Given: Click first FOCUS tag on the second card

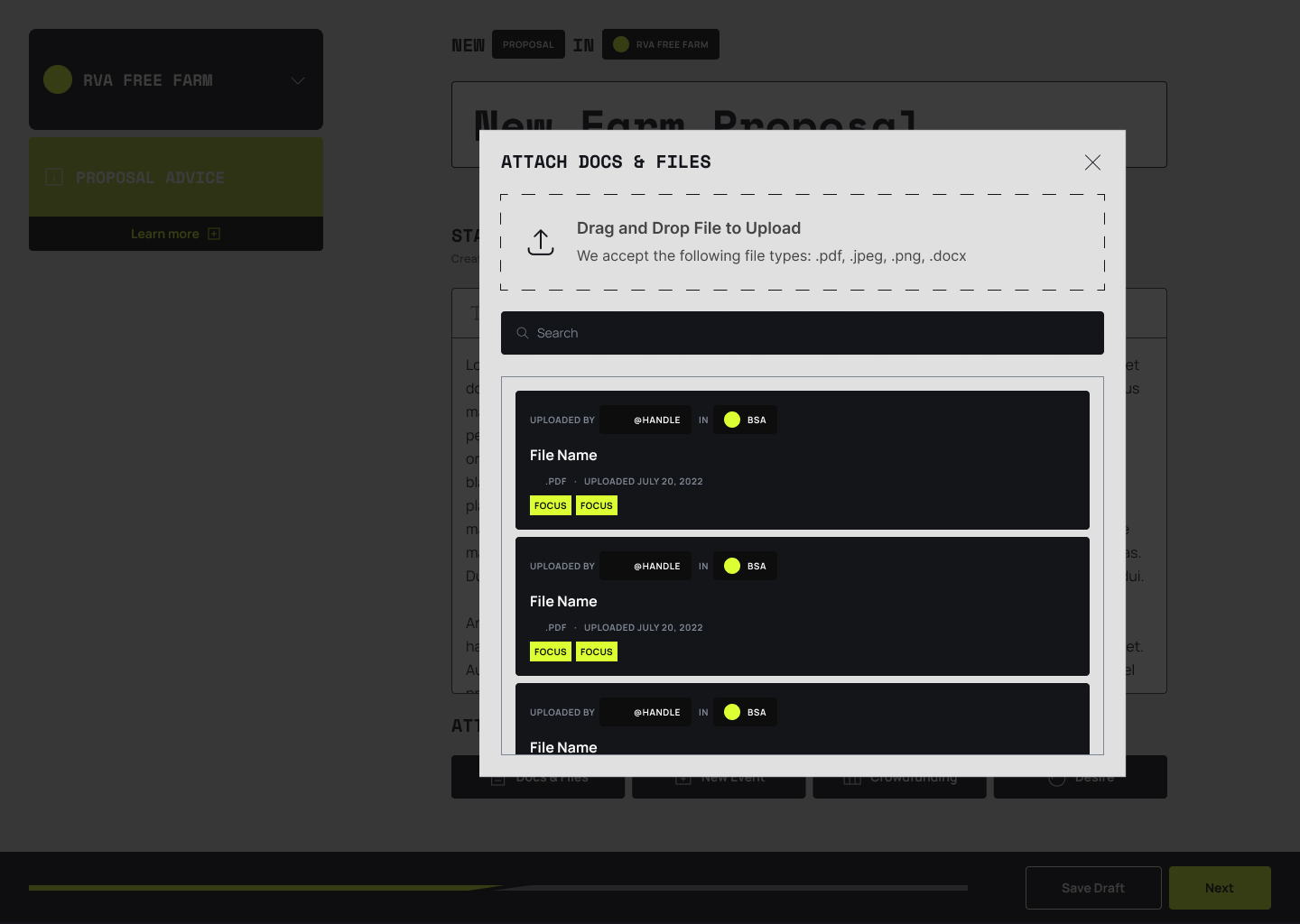Looking at the screenshot, I should pos(551,651).
